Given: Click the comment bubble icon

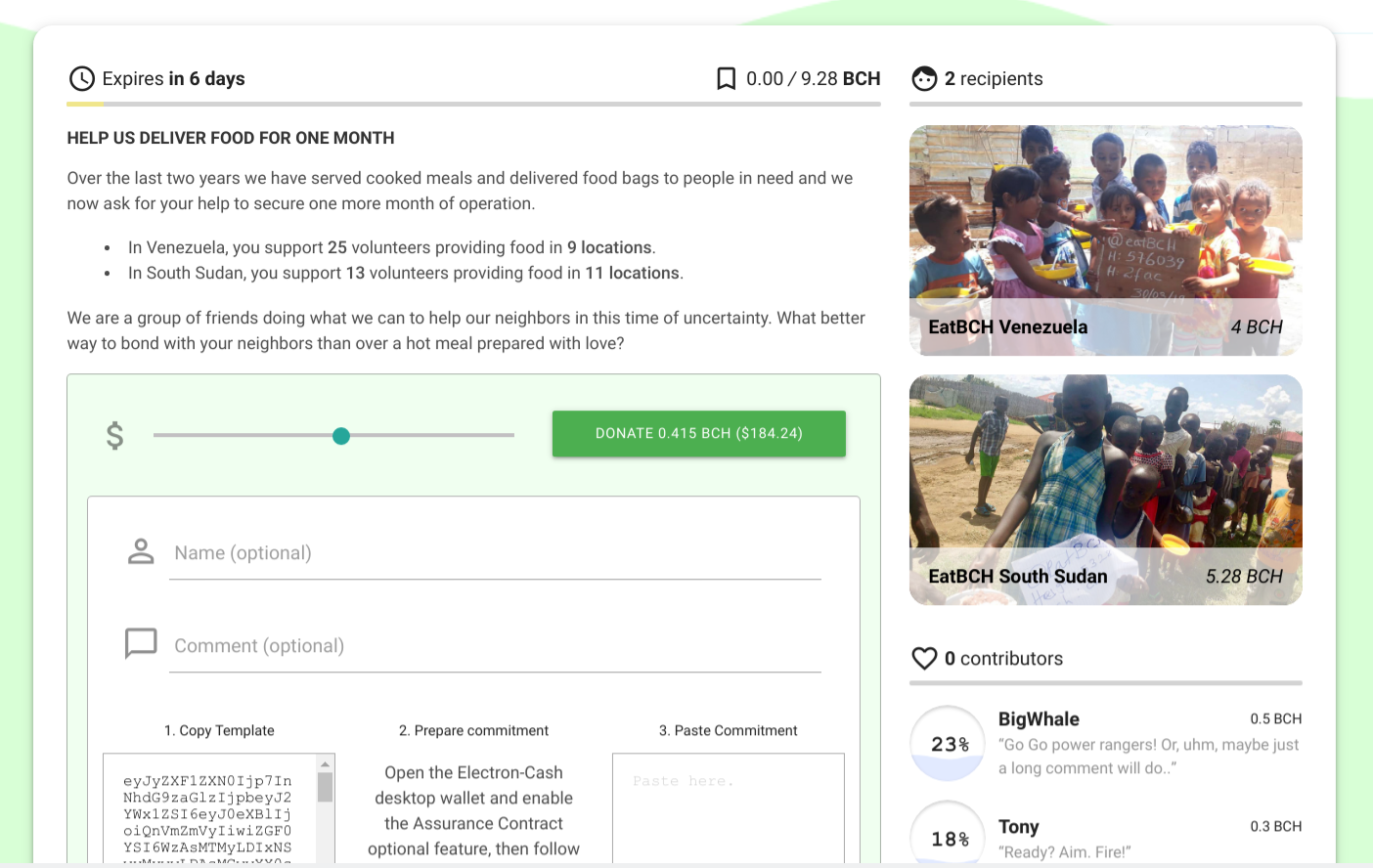Looking at the screenshot, I should (141, 643).
